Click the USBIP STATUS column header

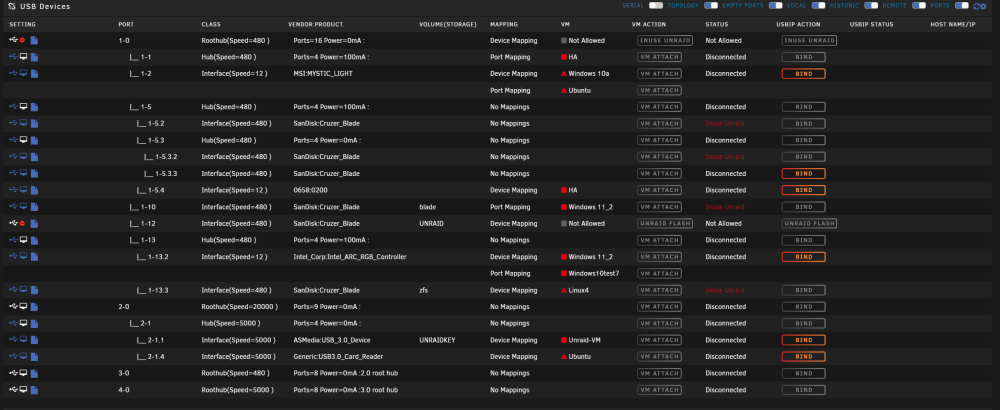pos(871,24)
